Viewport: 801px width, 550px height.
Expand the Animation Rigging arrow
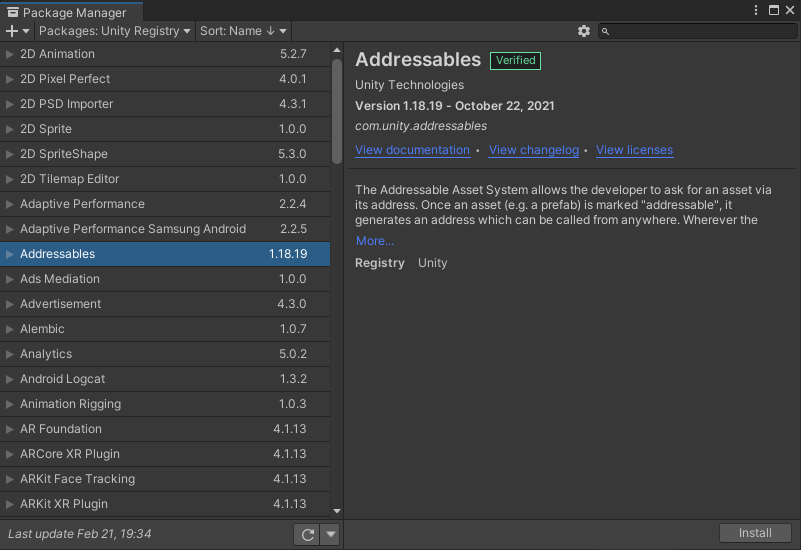[9, 404]
